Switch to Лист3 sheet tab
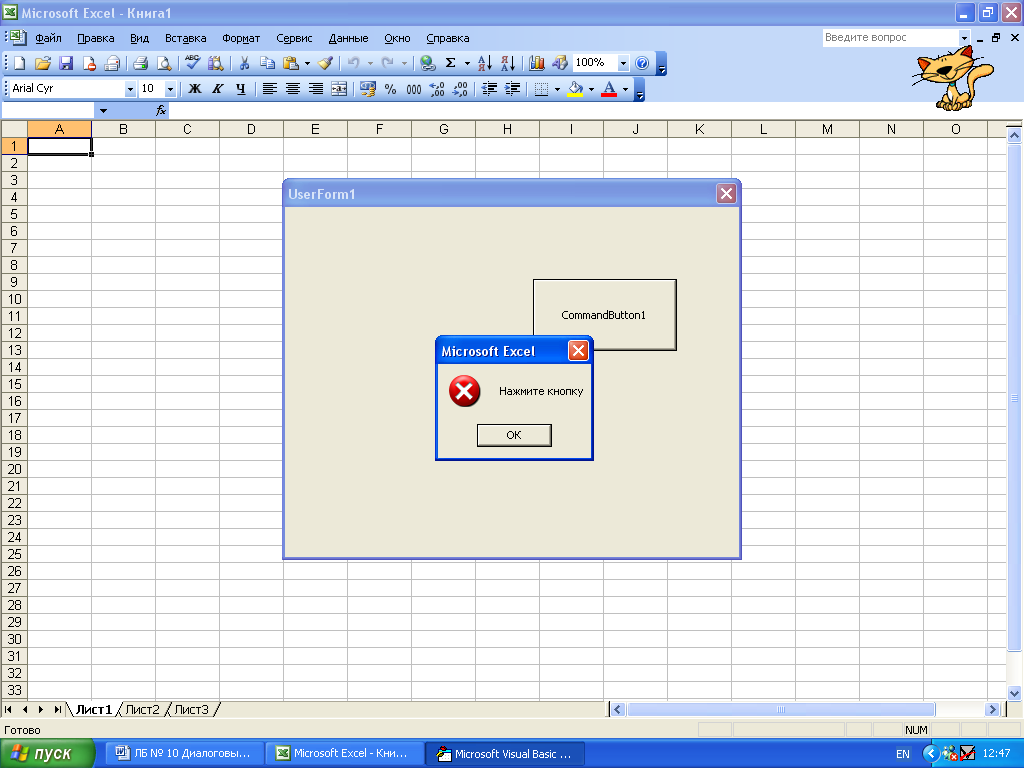The image size is (1024, 768). [x=191, y=709]
